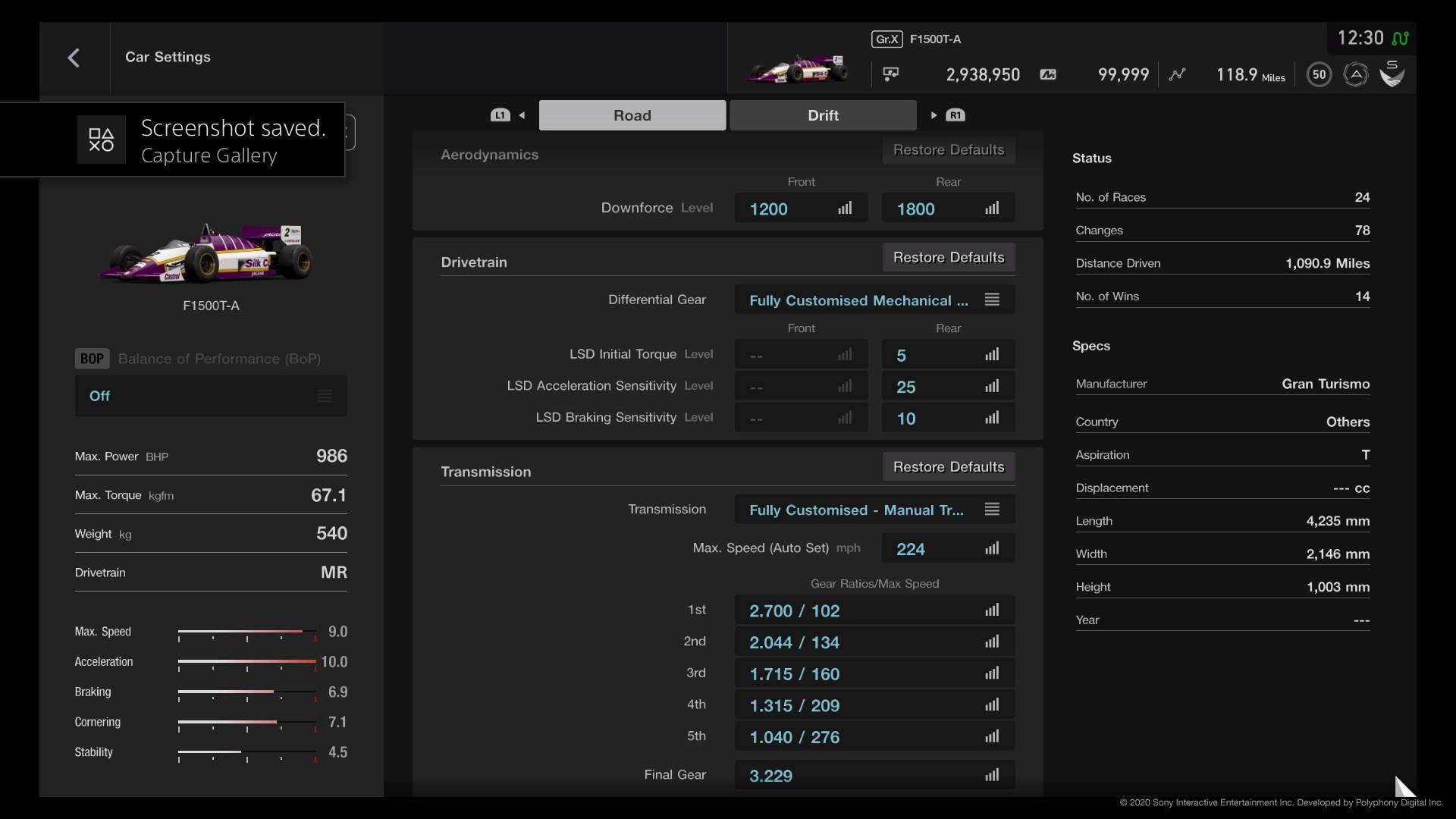Select the BoP balance of performance icon
This screenshot has height=819, width=1456.
(91, 358)
